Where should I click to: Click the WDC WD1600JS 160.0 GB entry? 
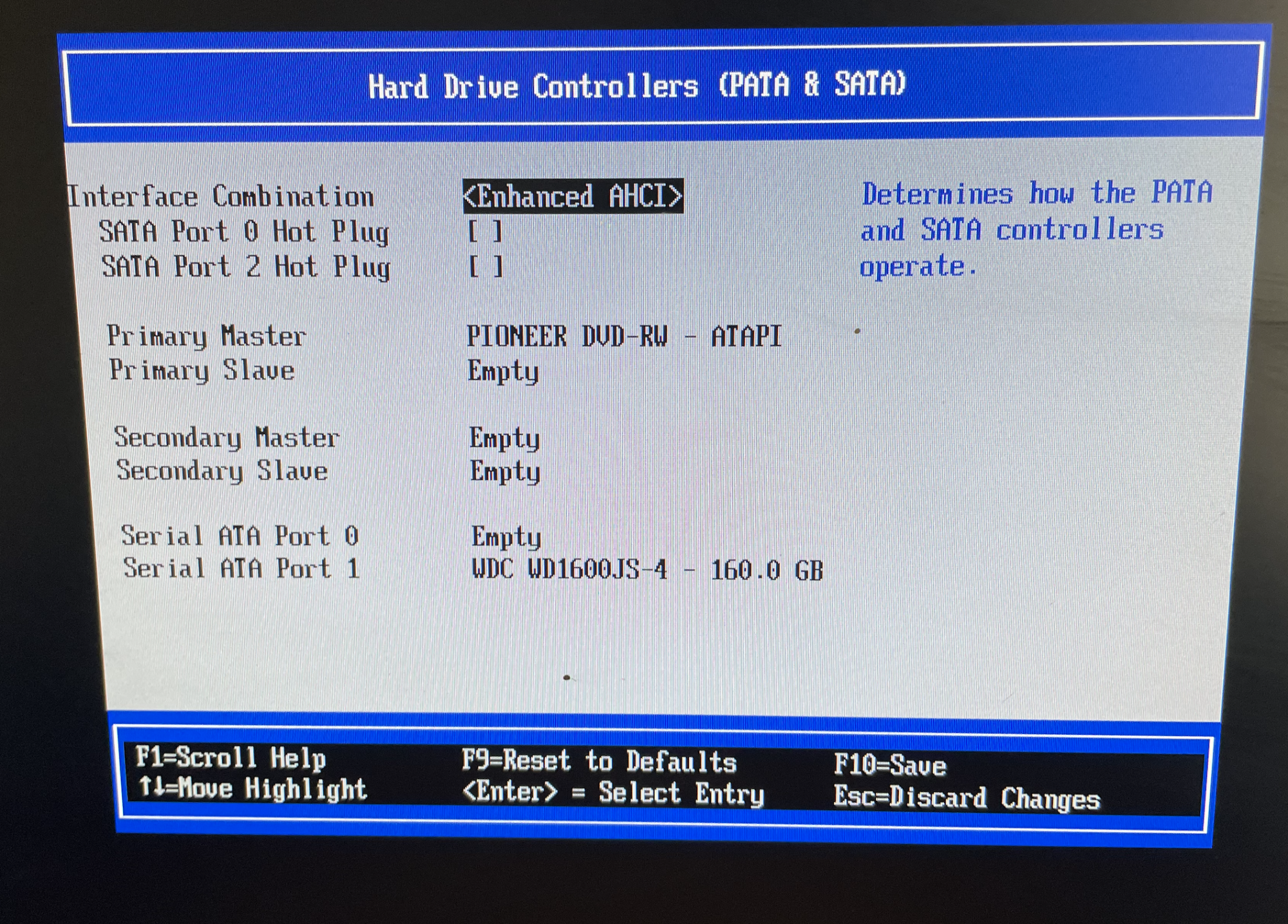pos(647,570)
